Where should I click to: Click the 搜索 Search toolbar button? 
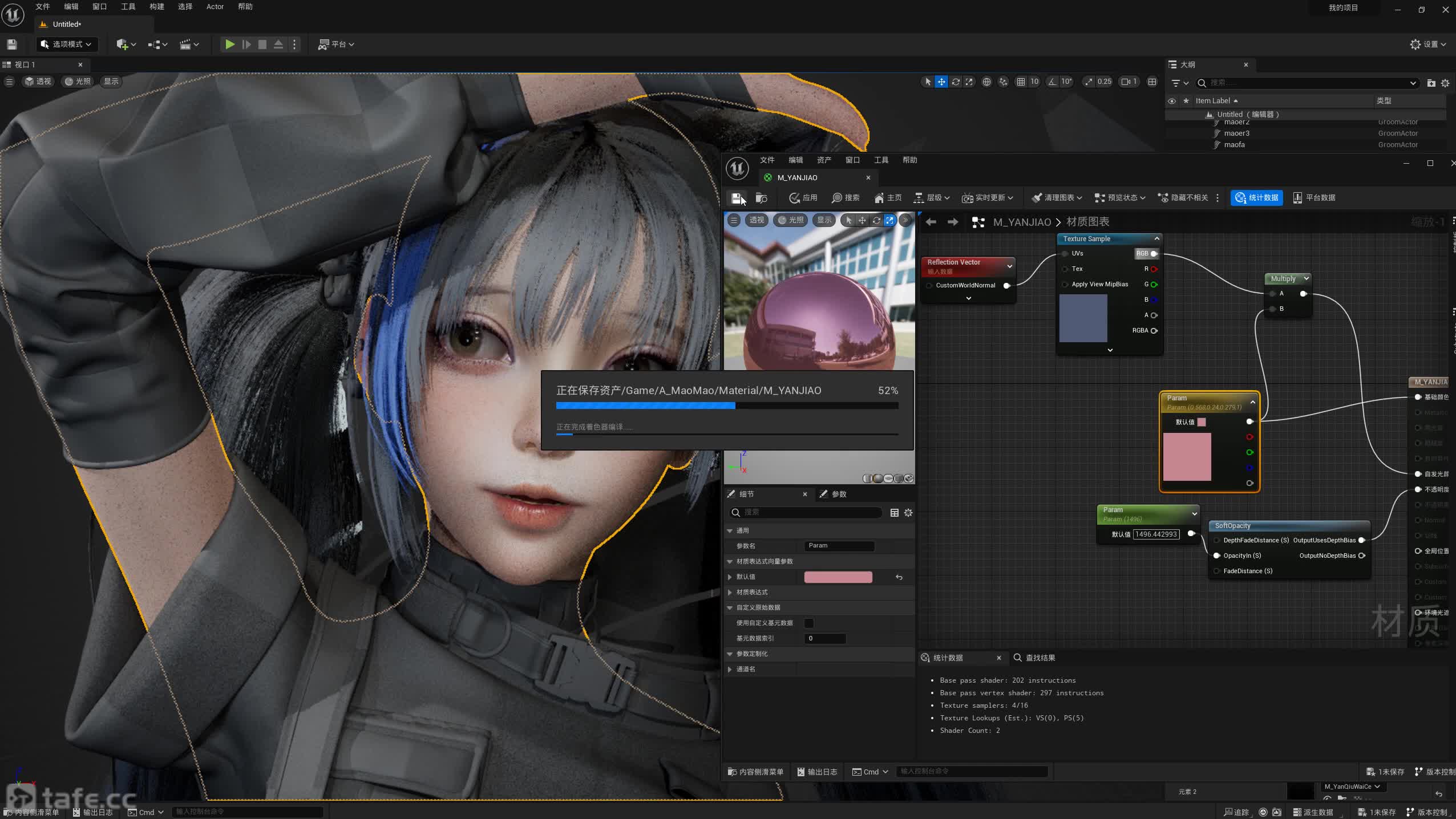pyautogui.click(x=846, y=198)
